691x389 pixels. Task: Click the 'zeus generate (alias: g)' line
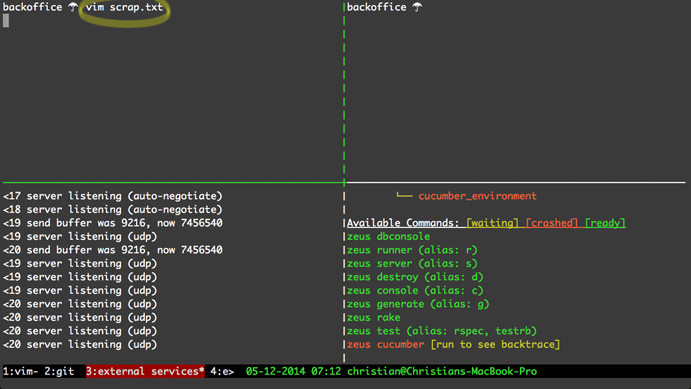[x=418, y=304]
